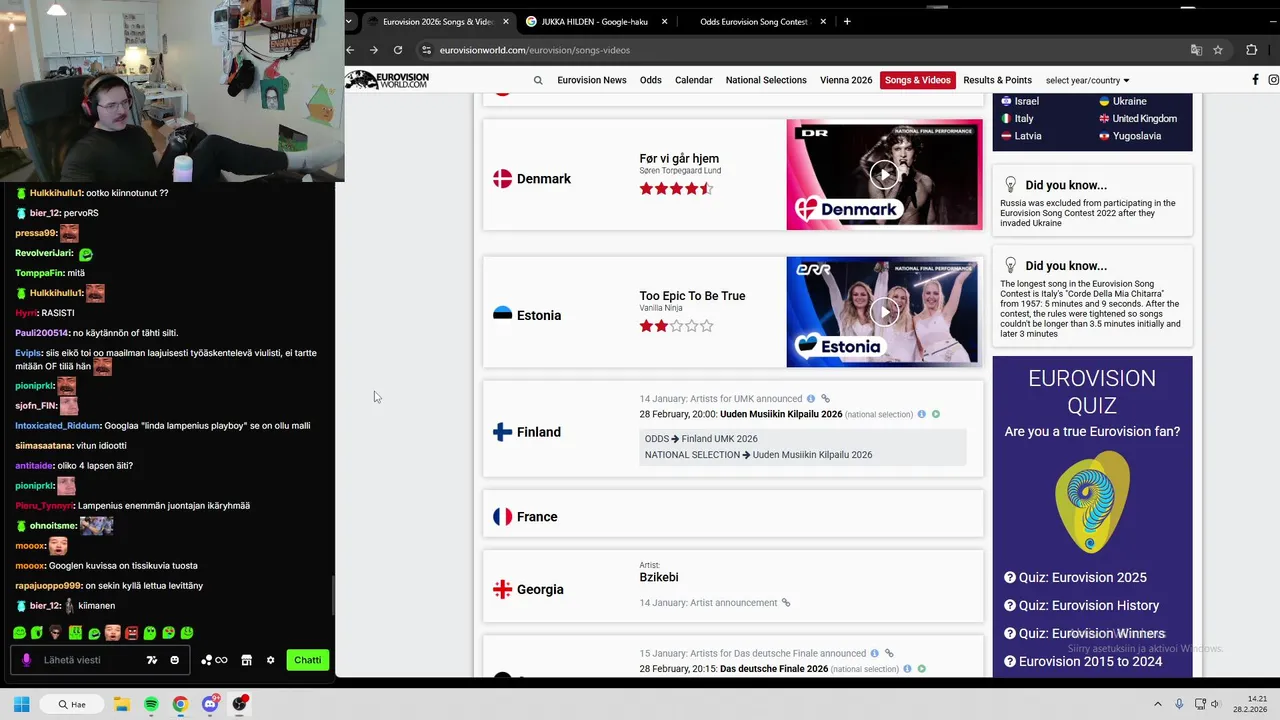Open Windows Start menu

(21, 704)
